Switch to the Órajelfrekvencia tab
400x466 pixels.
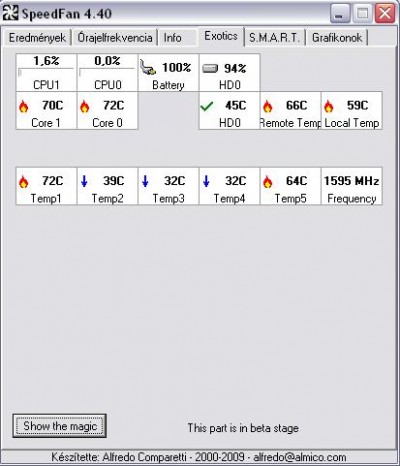click(115, 37)
